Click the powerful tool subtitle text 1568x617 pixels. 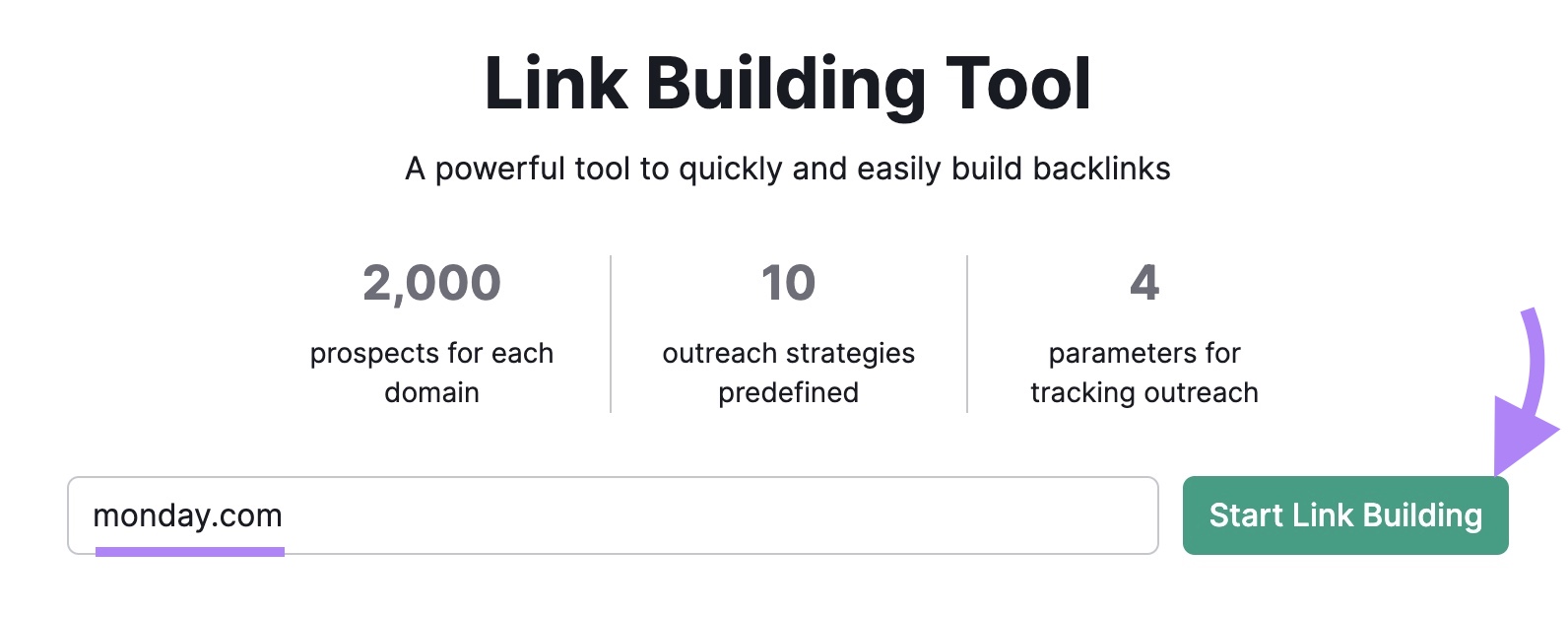[788, 168]
